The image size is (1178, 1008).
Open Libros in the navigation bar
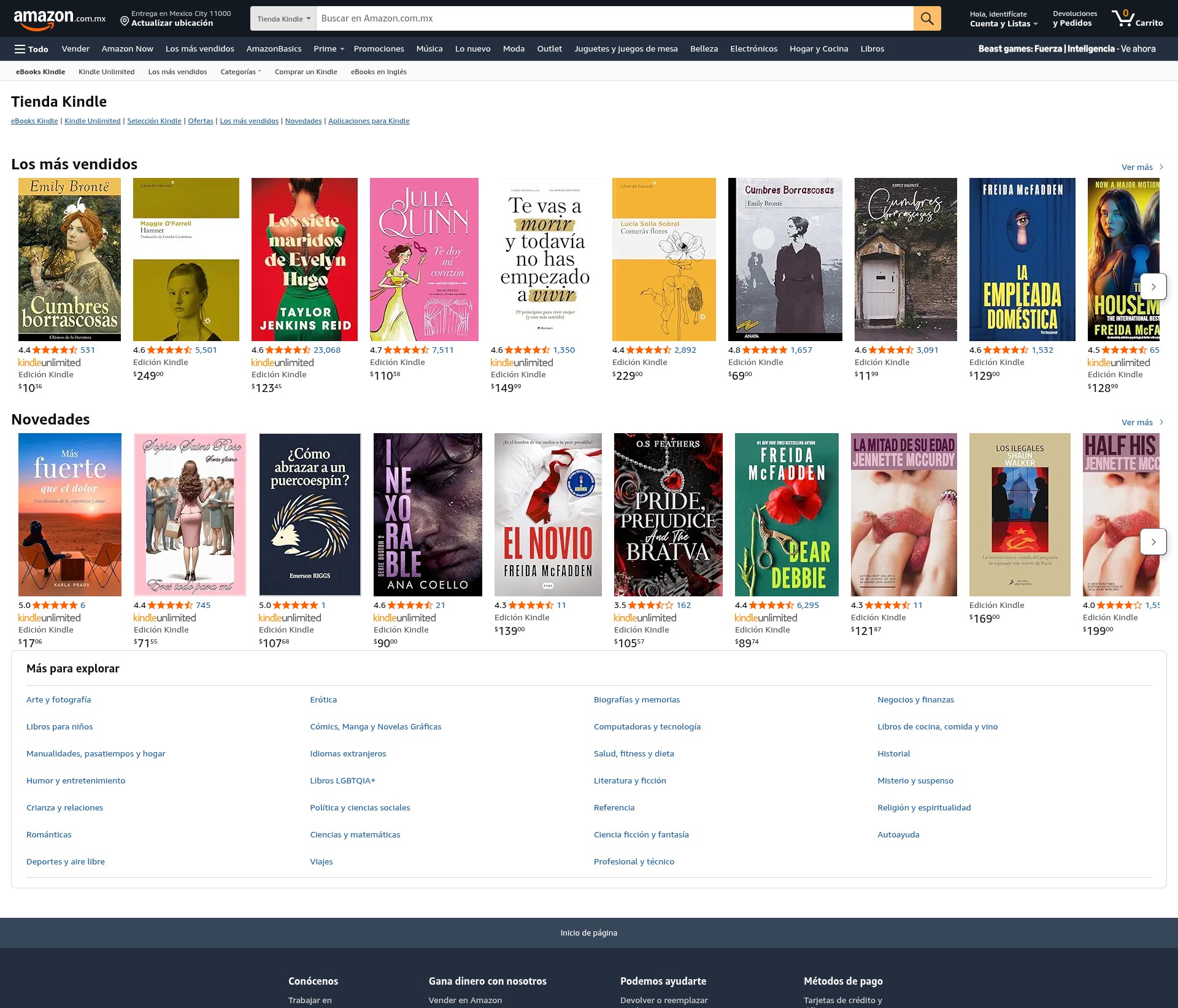coord(872,49)
